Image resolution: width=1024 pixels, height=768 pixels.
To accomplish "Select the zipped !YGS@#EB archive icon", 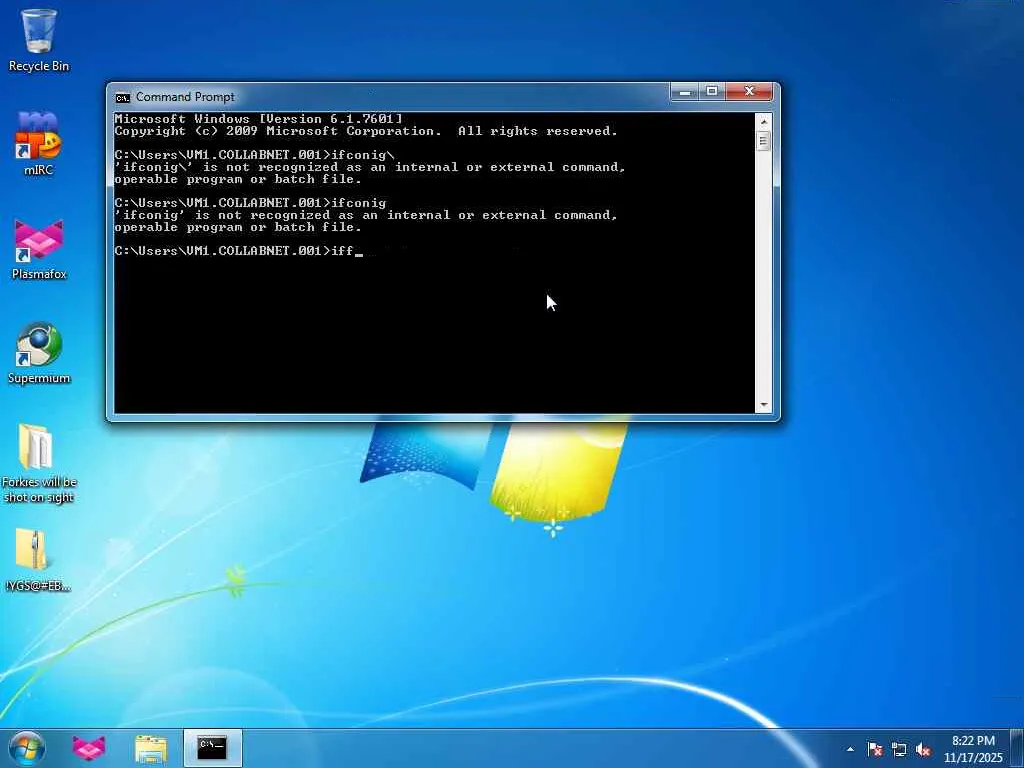I will pyautogui.click(x=38, y=560).
